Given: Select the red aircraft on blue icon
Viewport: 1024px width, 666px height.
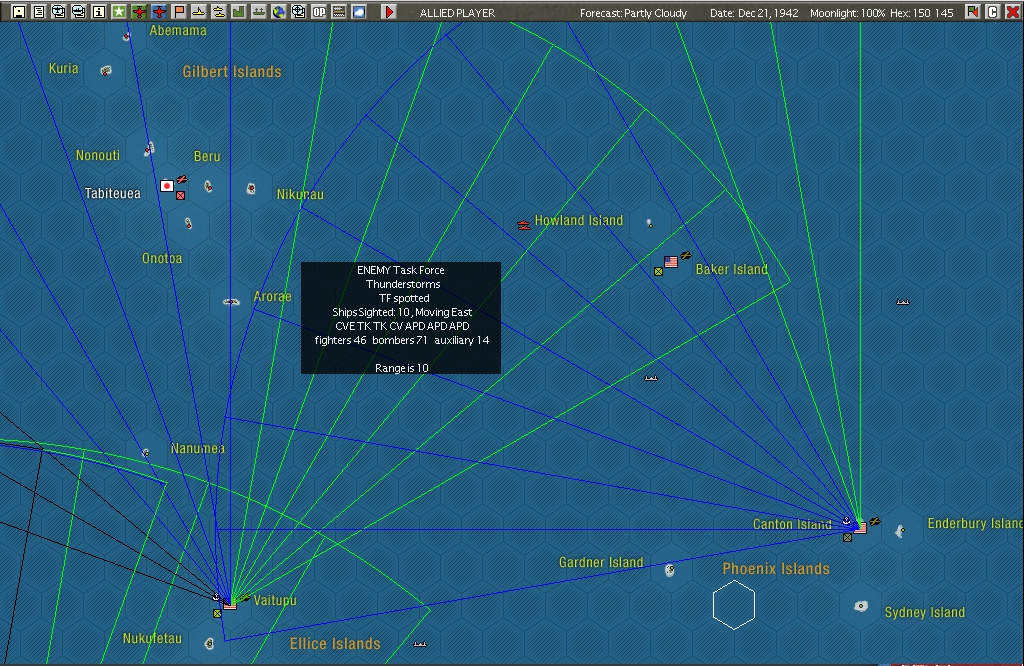Looking at the screenshot, I should pyautogui.click(x=159, y=12).
